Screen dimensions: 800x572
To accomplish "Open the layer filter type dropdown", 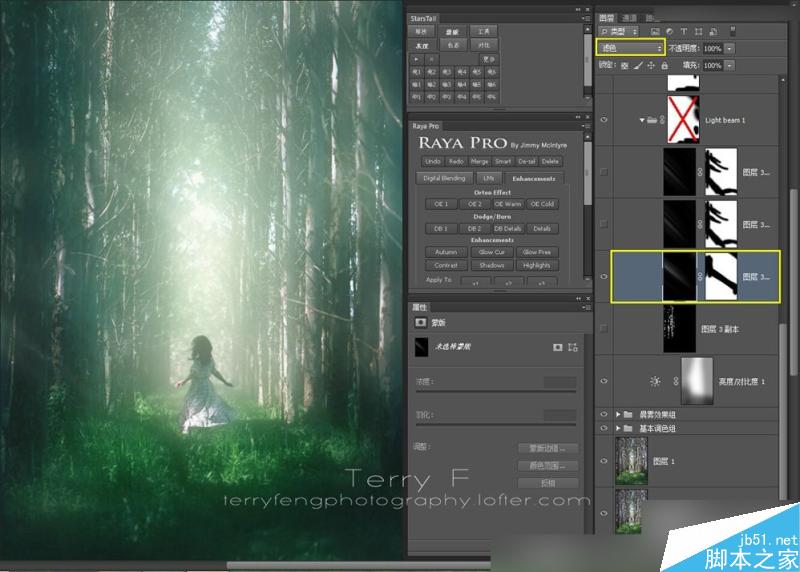I will [619, 32].
